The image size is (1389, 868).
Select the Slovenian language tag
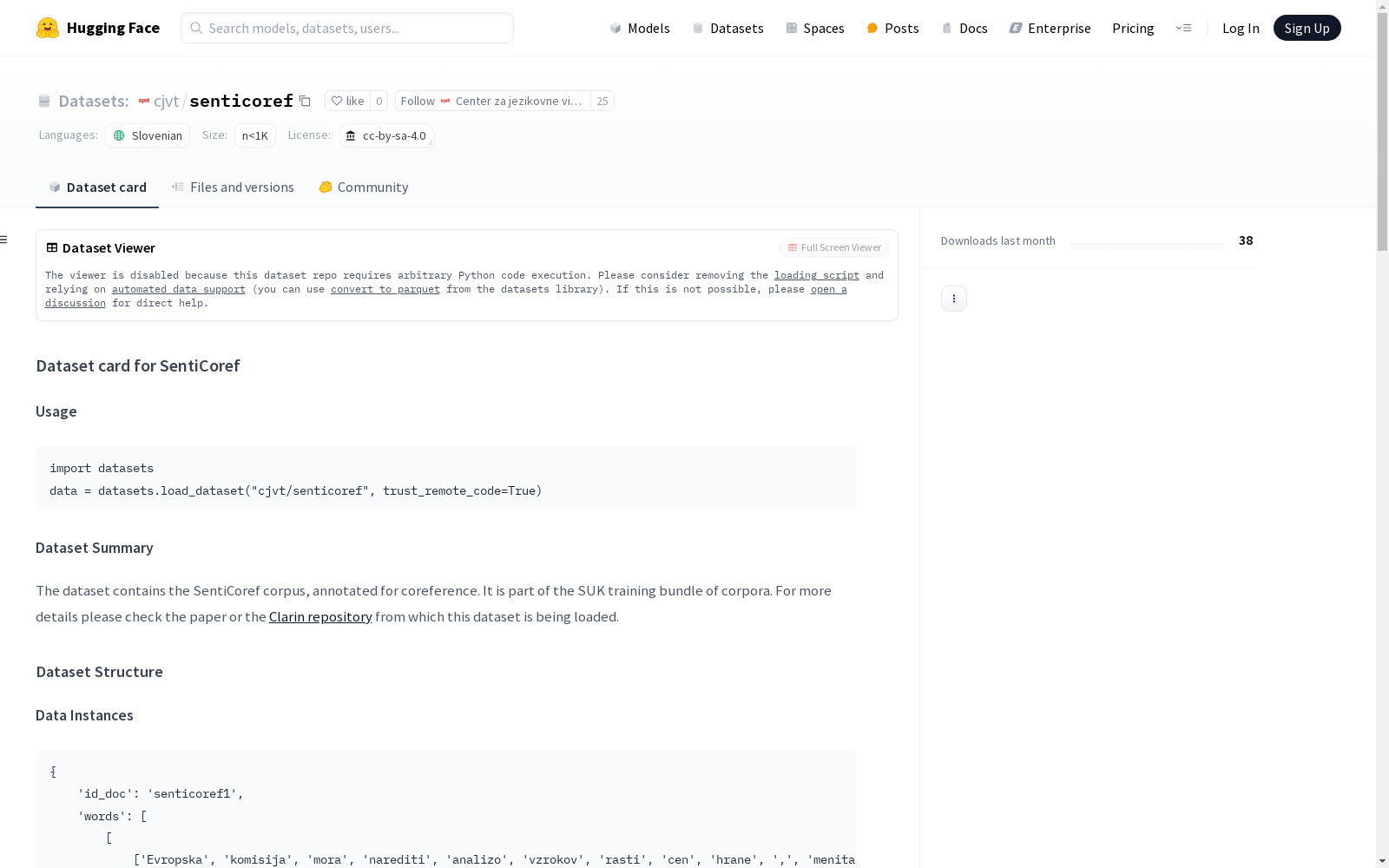148,135
